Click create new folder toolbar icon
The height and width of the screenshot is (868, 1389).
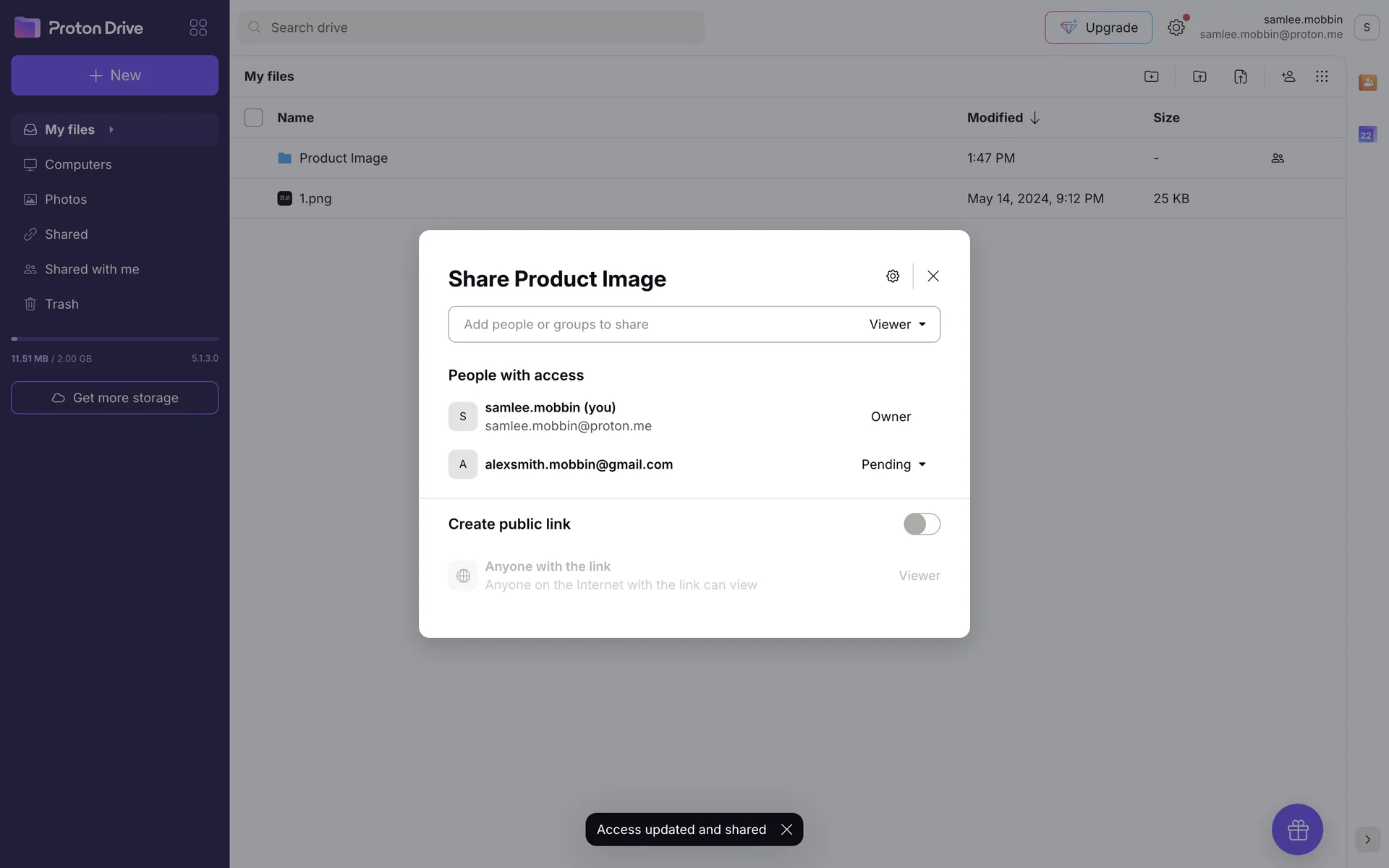1151,76
